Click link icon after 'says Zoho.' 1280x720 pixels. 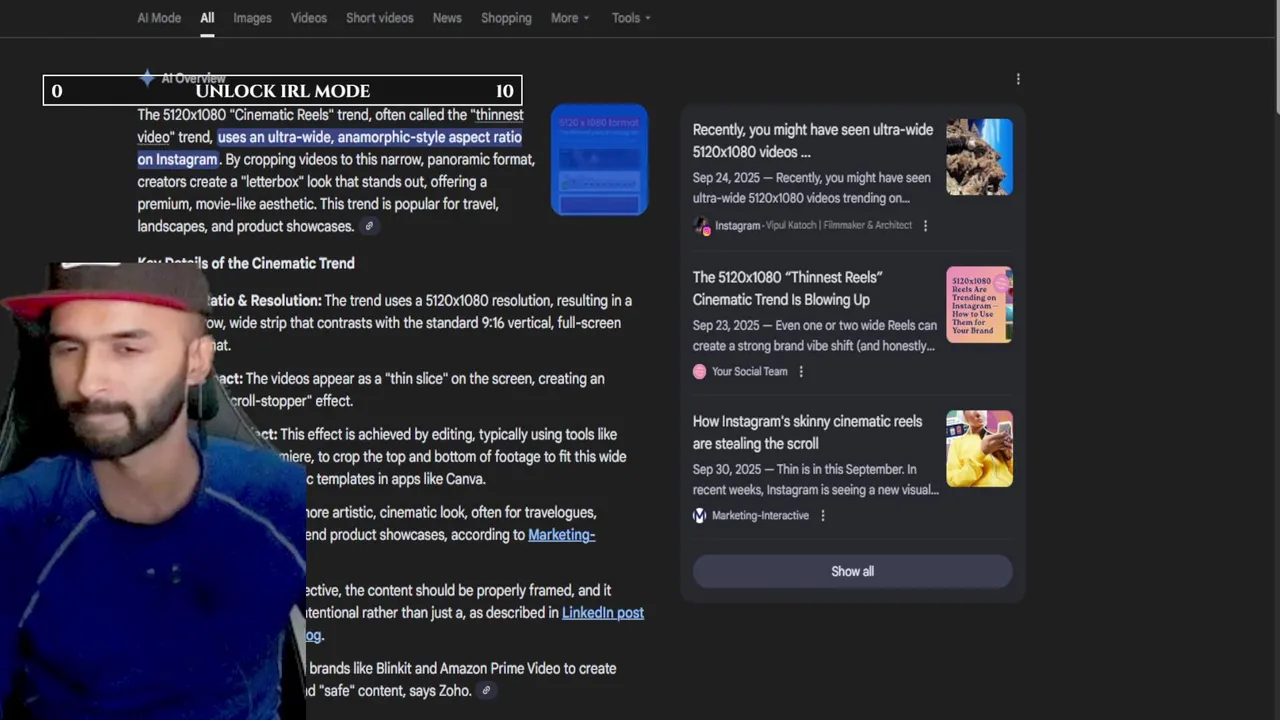(x=486, y=690)
